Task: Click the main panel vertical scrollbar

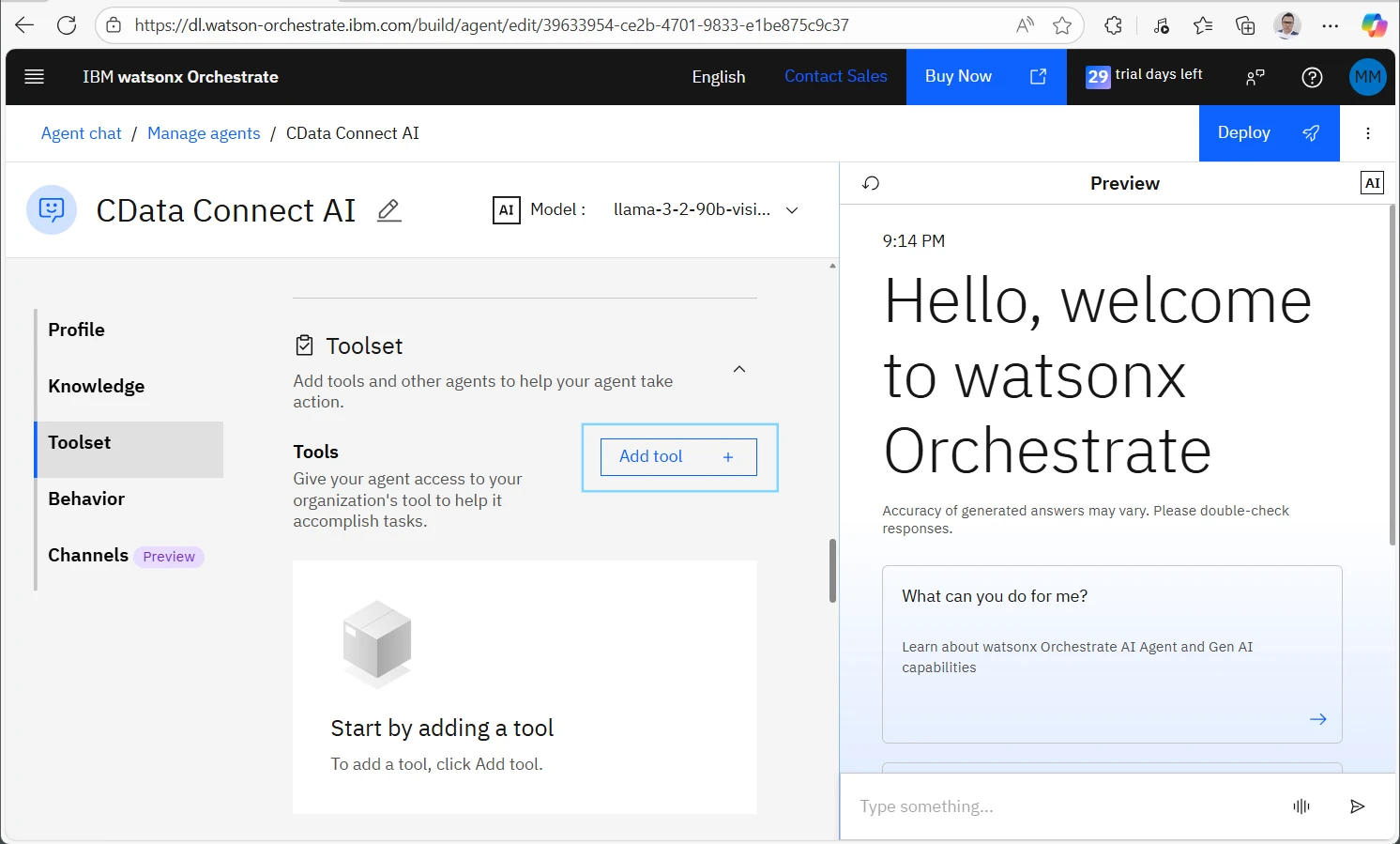Action: [832, 571]
